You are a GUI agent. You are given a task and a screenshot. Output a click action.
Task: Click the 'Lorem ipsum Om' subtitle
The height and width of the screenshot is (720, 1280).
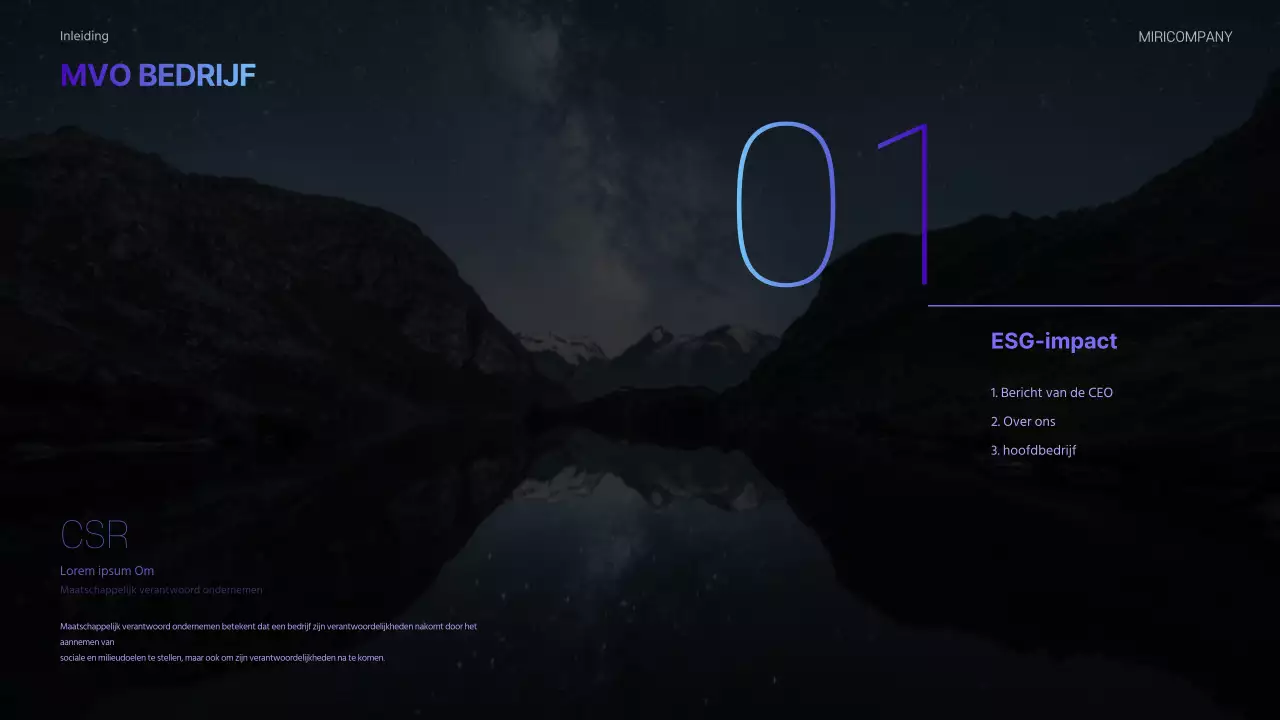(107, 571)
